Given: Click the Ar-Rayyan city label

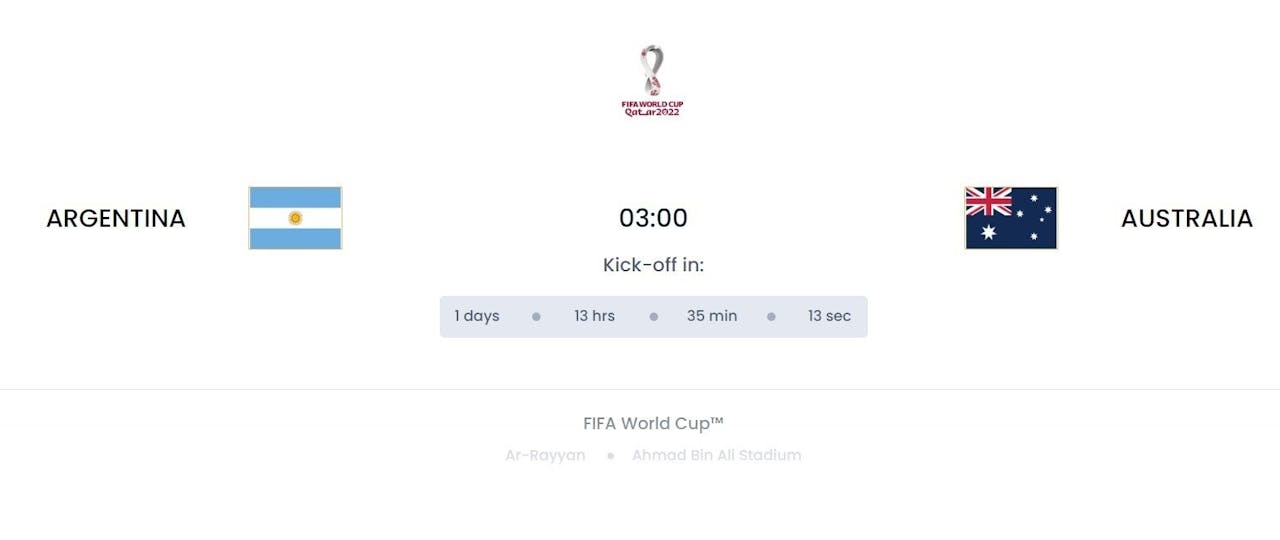Looking at the screenshot, I should click(x=545, y=455).
